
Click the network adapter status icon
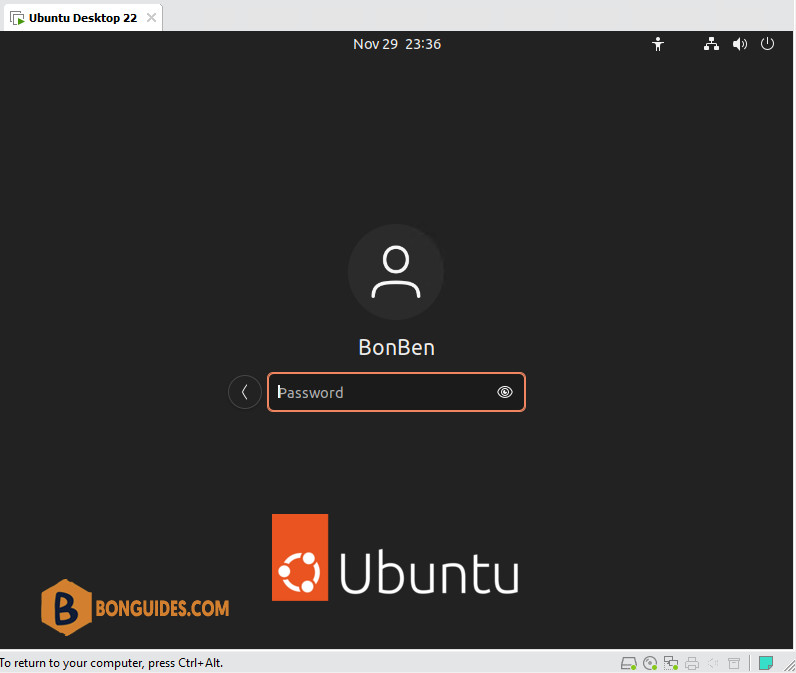coord(671,663)
